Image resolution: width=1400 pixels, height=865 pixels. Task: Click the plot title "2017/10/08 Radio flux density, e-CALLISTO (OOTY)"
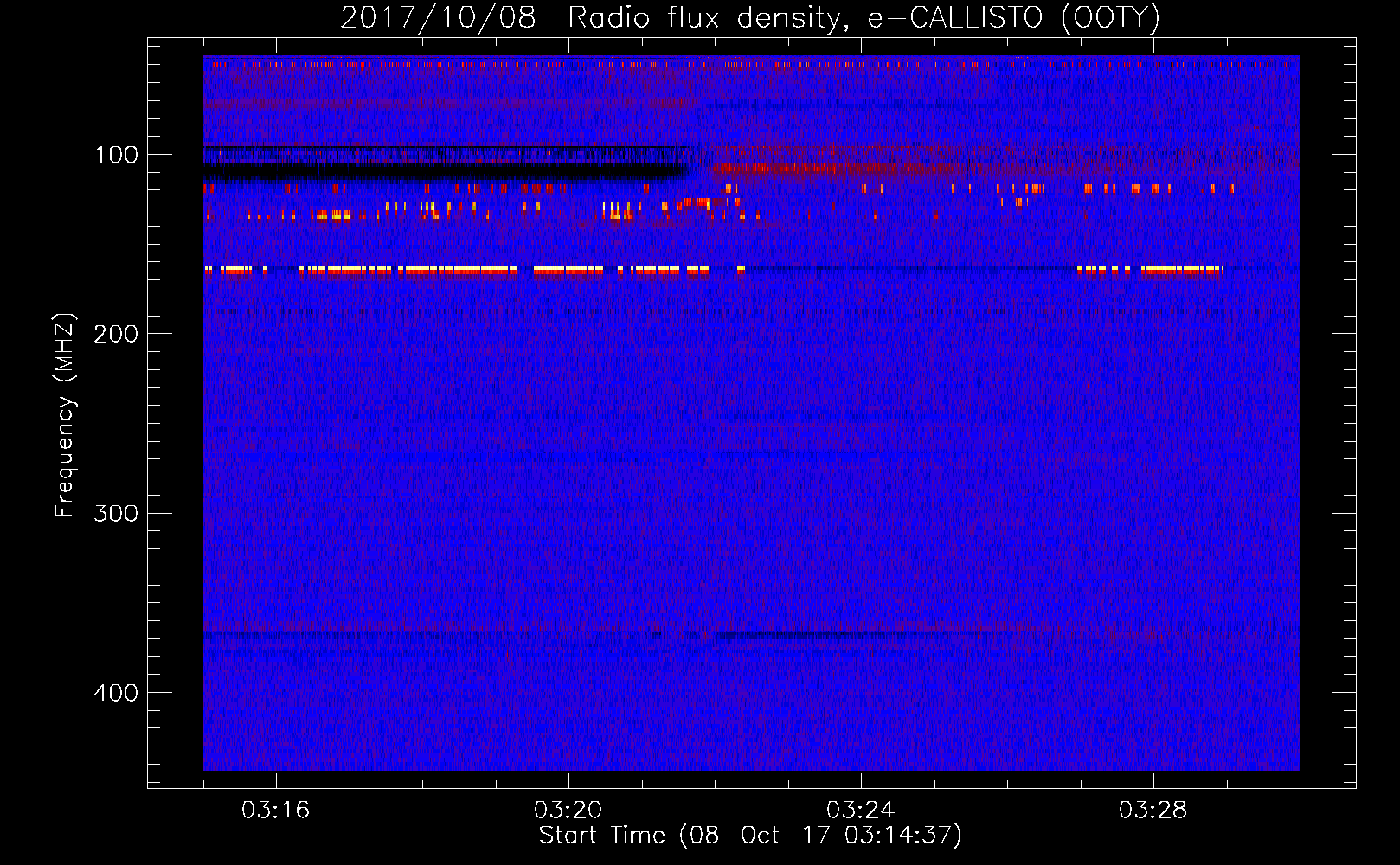(x=750, y=17)
